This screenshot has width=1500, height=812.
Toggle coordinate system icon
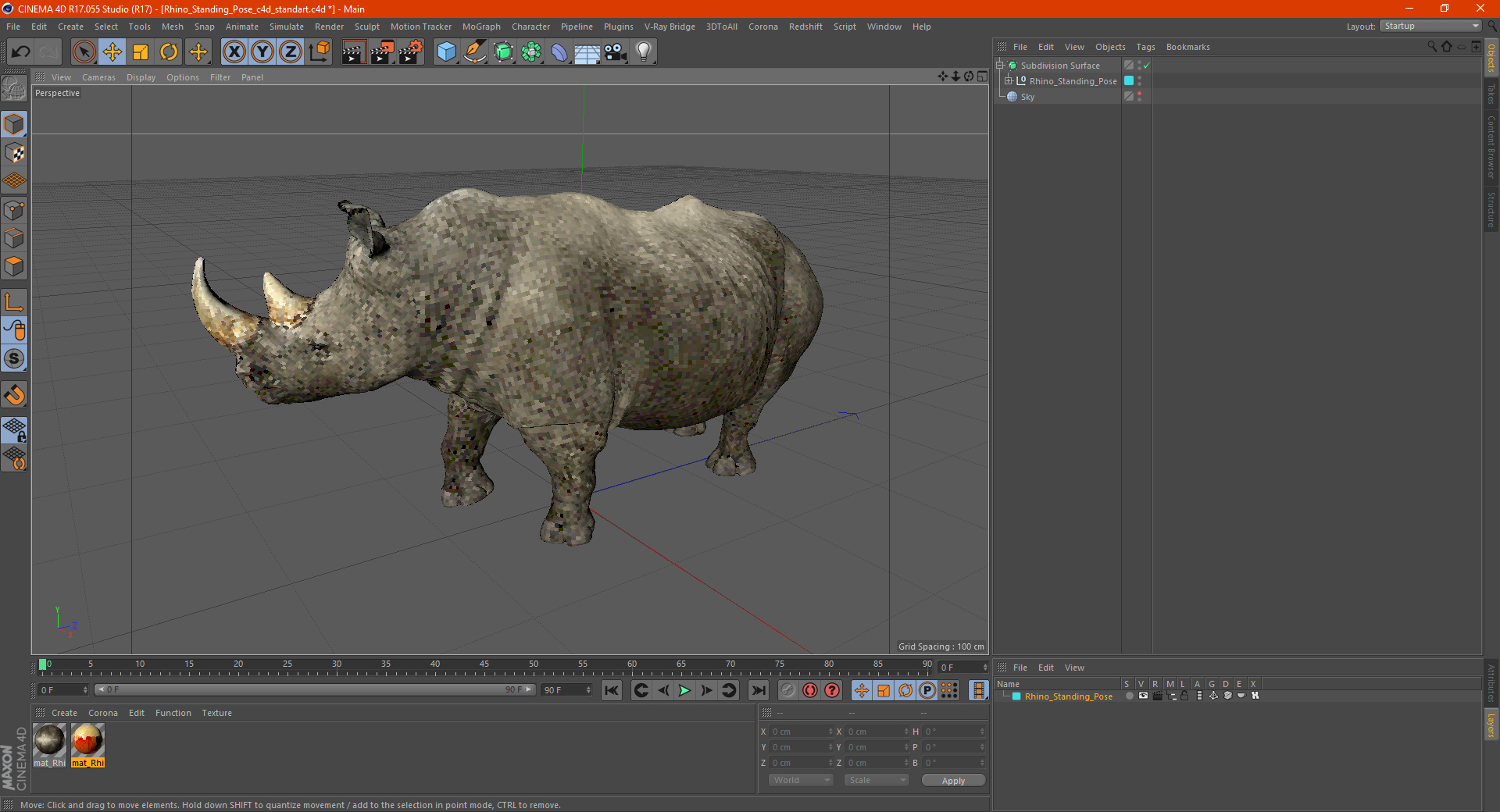click(x=320, y=52)
